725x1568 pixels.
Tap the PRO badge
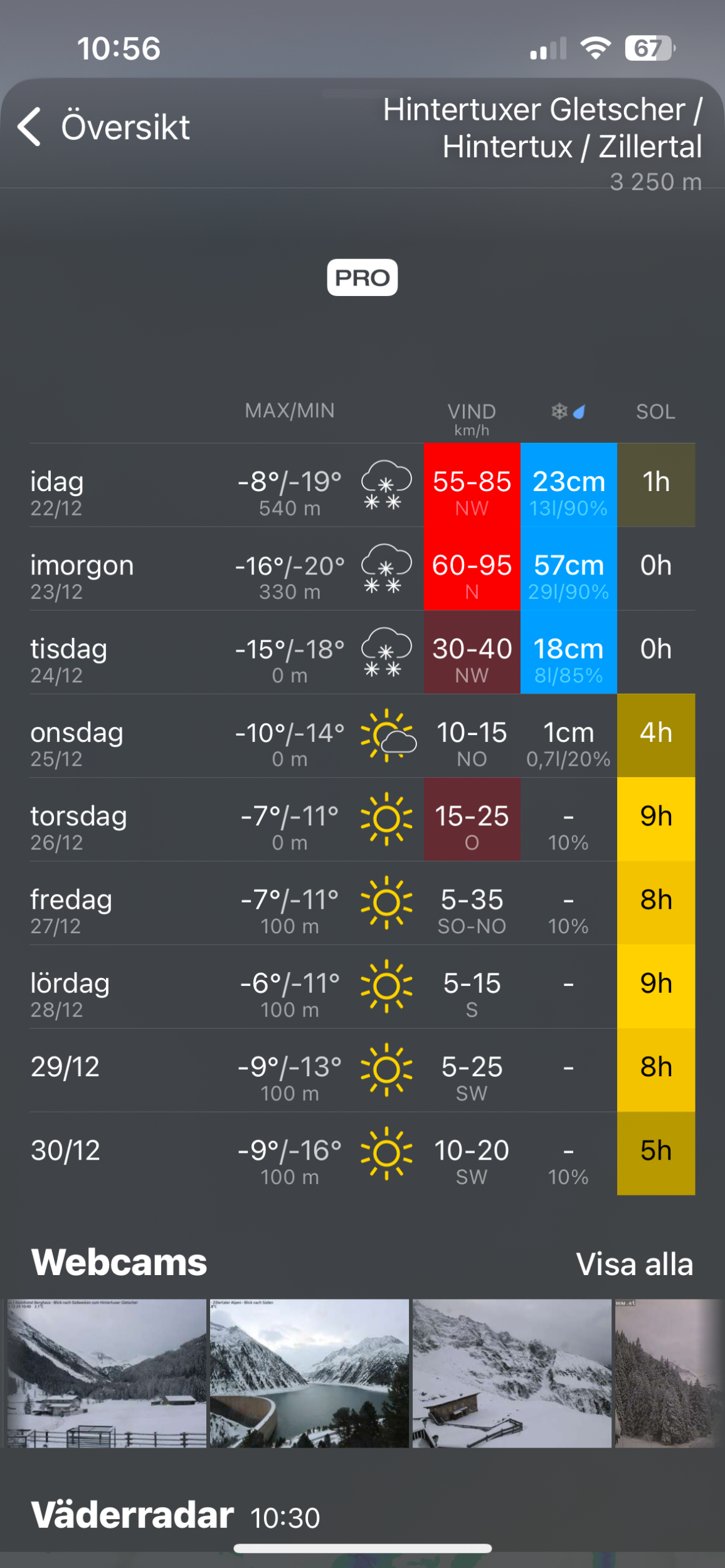click(x=362, y=277)
